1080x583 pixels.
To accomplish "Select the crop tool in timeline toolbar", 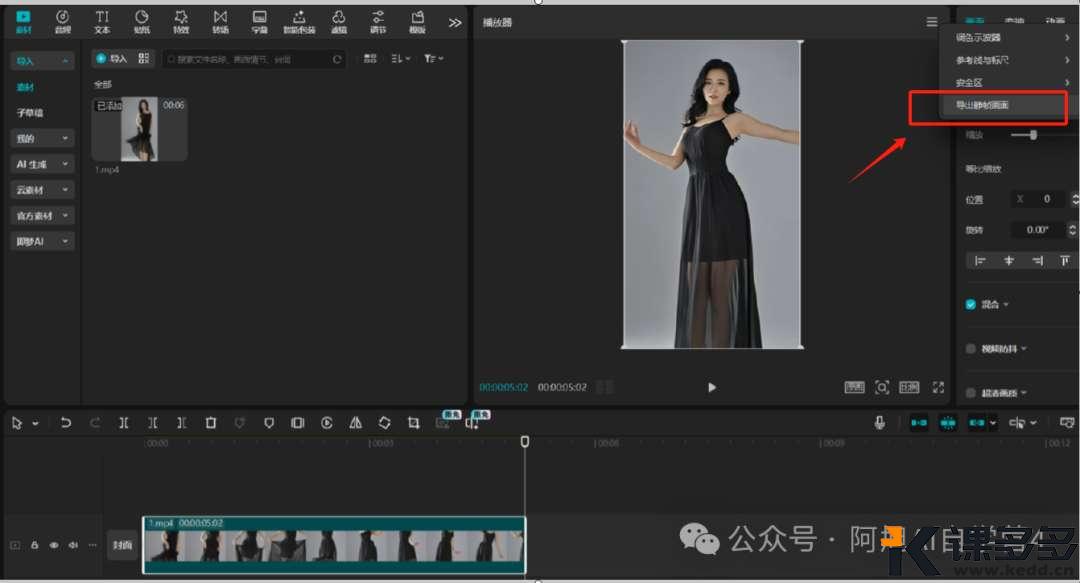I will [413, 423].
